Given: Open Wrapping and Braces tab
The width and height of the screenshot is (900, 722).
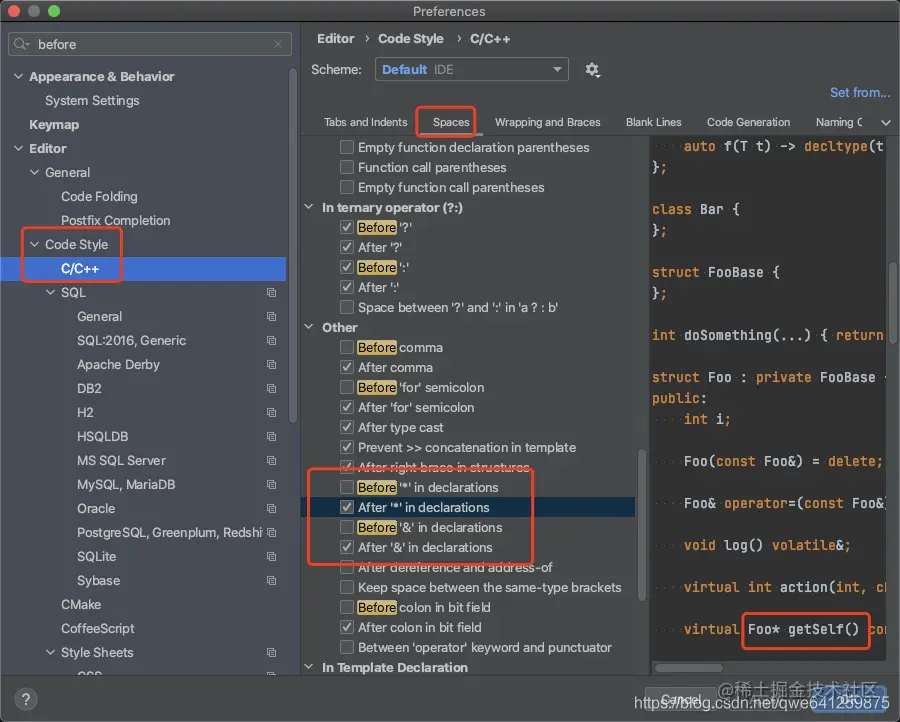Looking at the screenshot, I should pyautogui.click(x=548, y=122).
